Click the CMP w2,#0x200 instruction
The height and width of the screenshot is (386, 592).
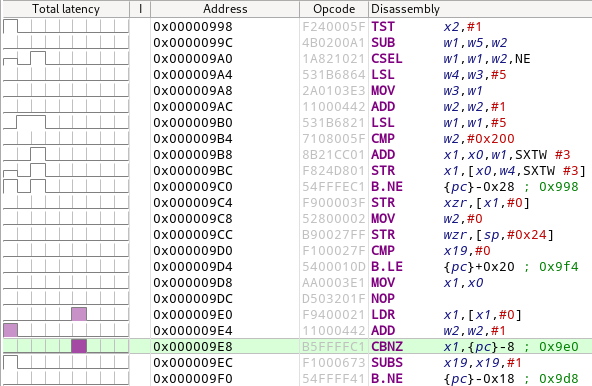[442, 139]
